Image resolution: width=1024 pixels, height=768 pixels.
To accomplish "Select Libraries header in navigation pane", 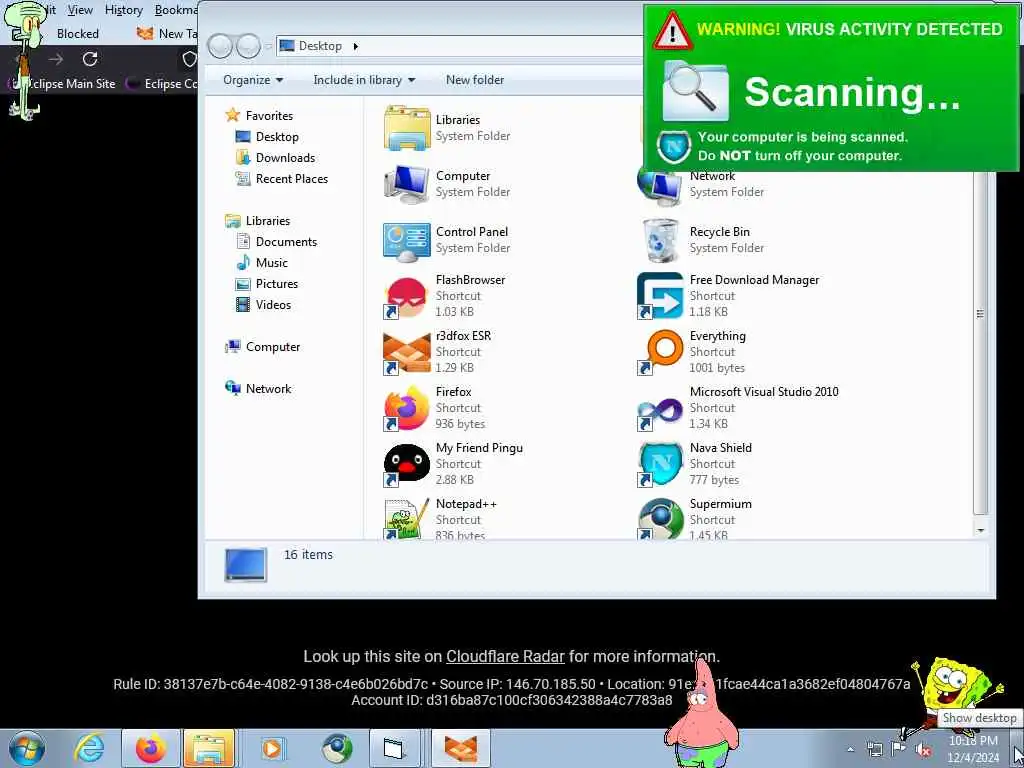I will click(258, 221).
